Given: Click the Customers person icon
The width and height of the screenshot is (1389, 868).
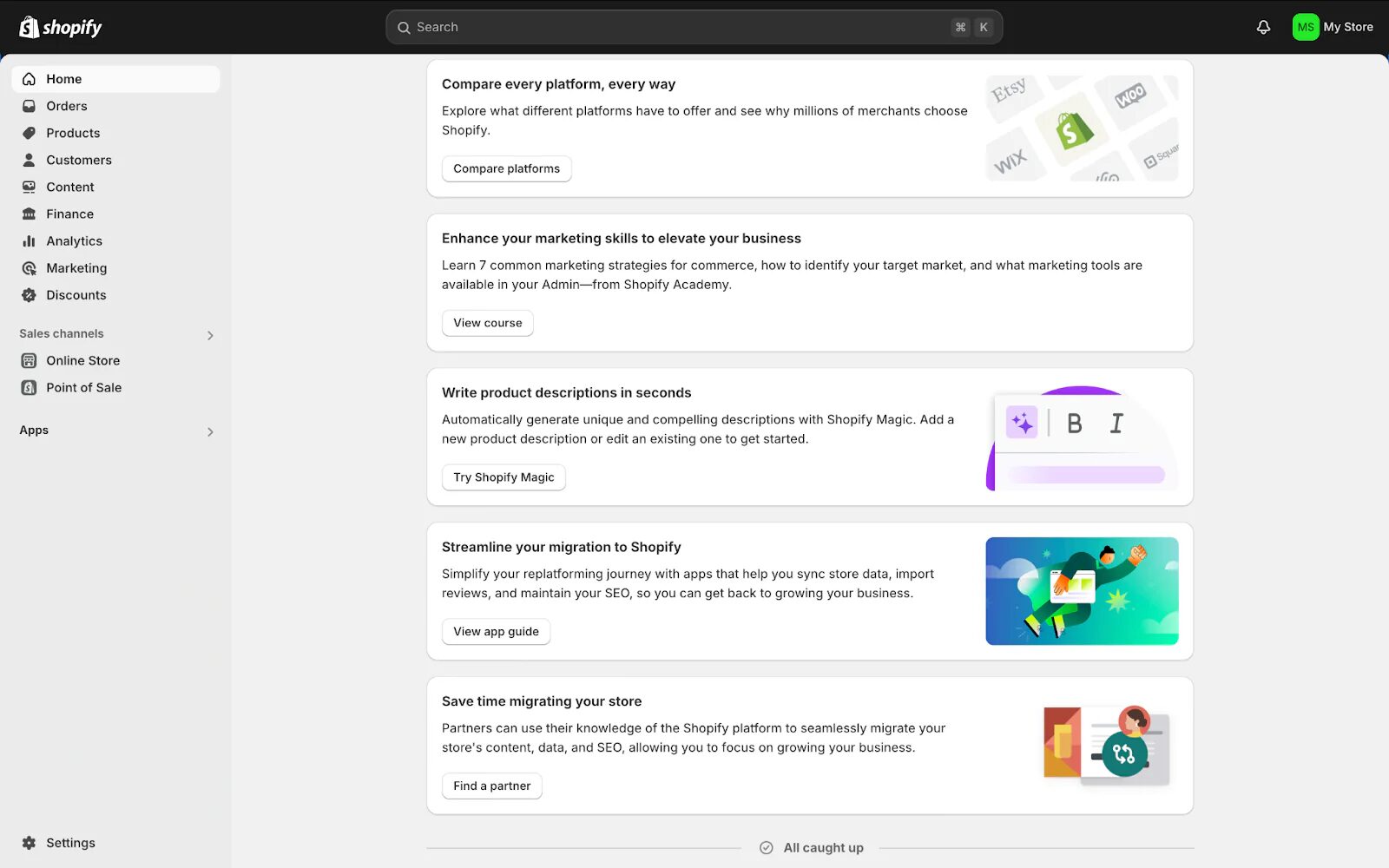Looking at the screenshot, I should tap(29, 160).
